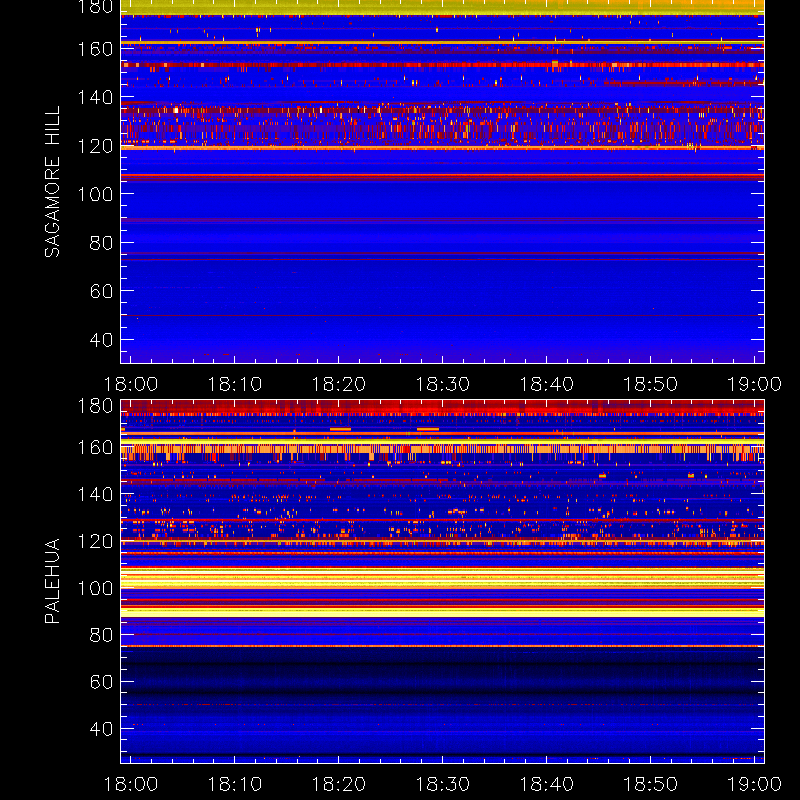Click the 100 tick label on Palehua axis
Viewport: 800px width, 800px height.
pos(95,588)
